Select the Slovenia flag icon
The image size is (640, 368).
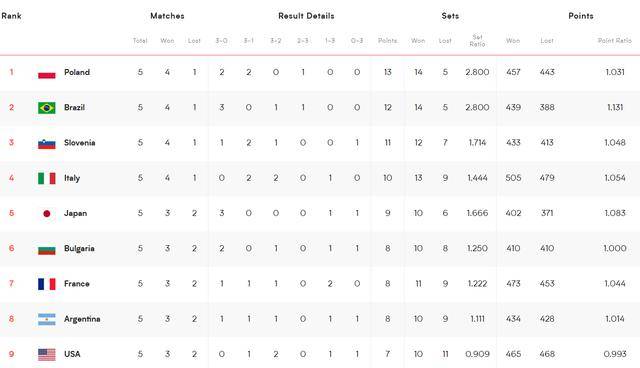click(47, 144)
